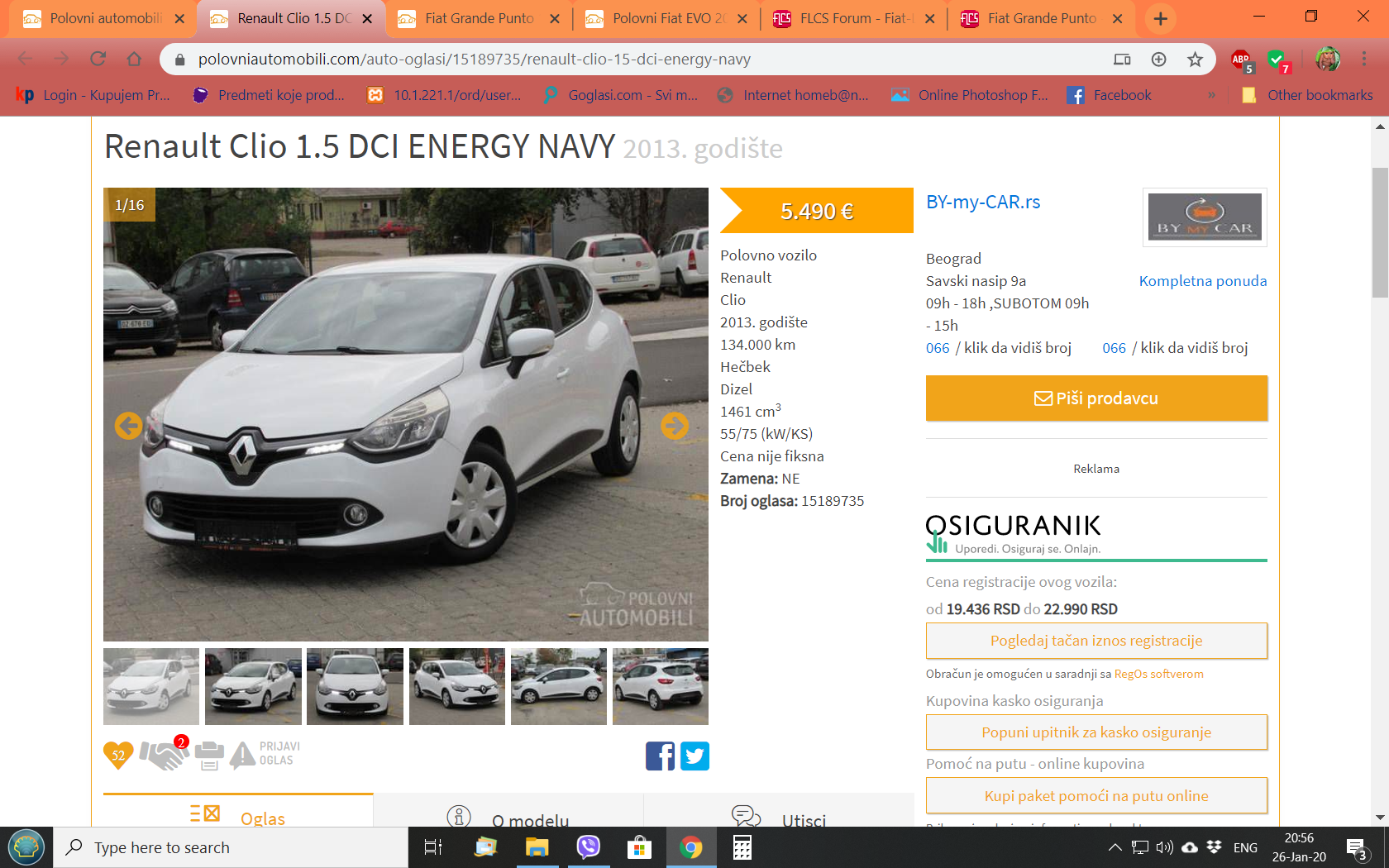Viewport: 1389px width, 868px height.
Task: Open a new browser tab
Action: pos(1161,18)
